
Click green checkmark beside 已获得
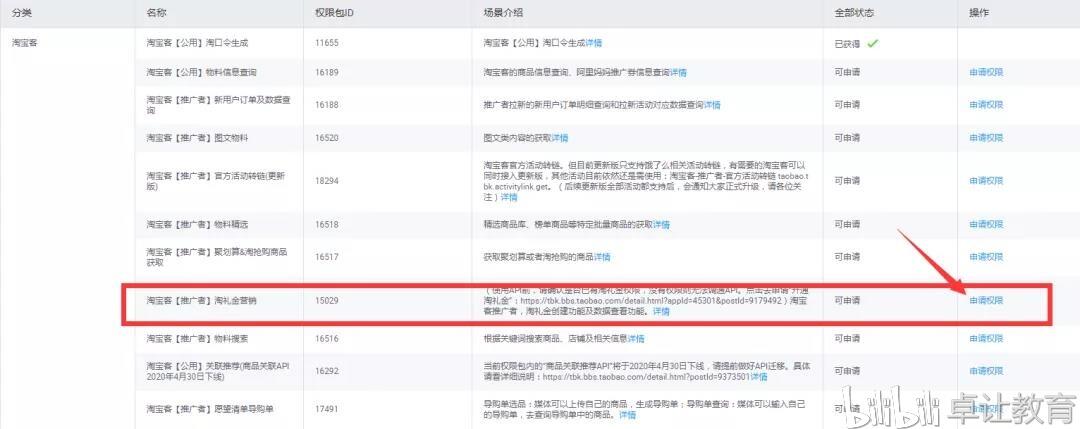(873, 43)
